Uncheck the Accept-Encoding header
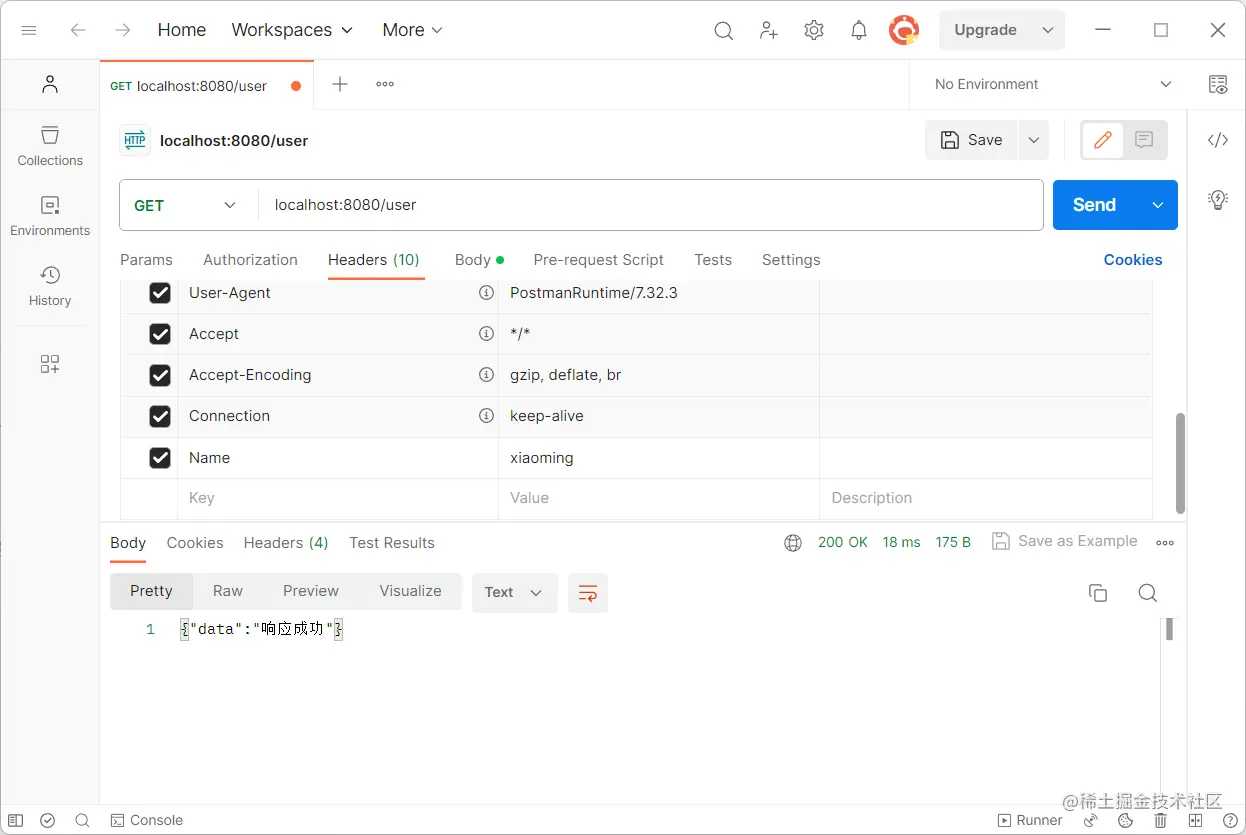 (160, 375)
